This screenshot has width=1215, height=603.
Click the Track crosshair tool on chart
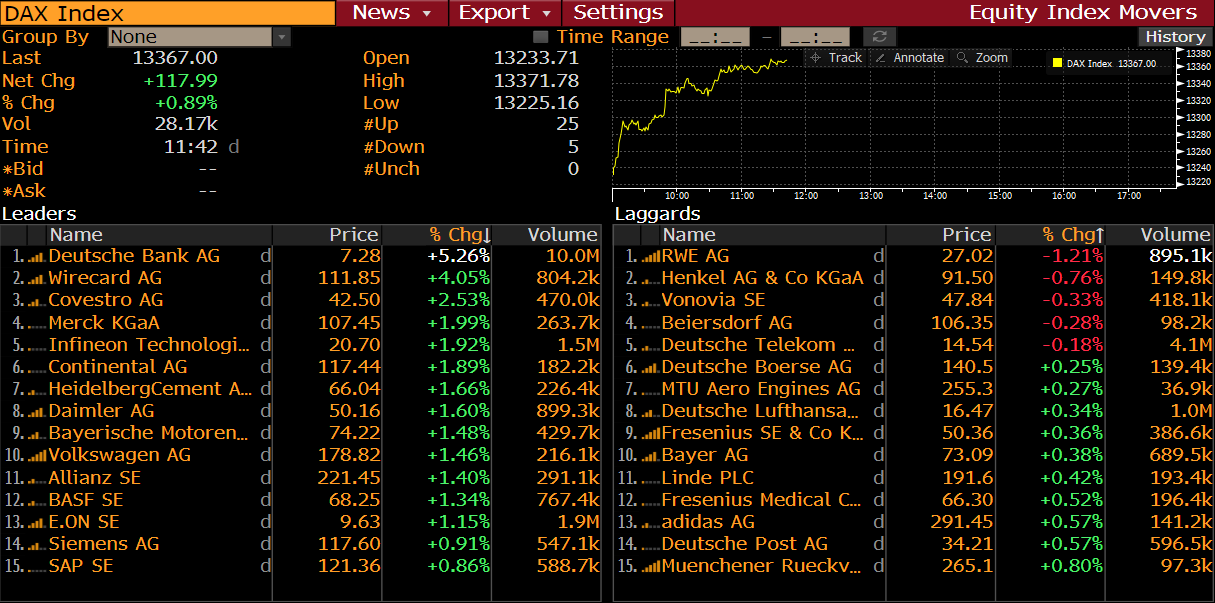pos(835,58)
